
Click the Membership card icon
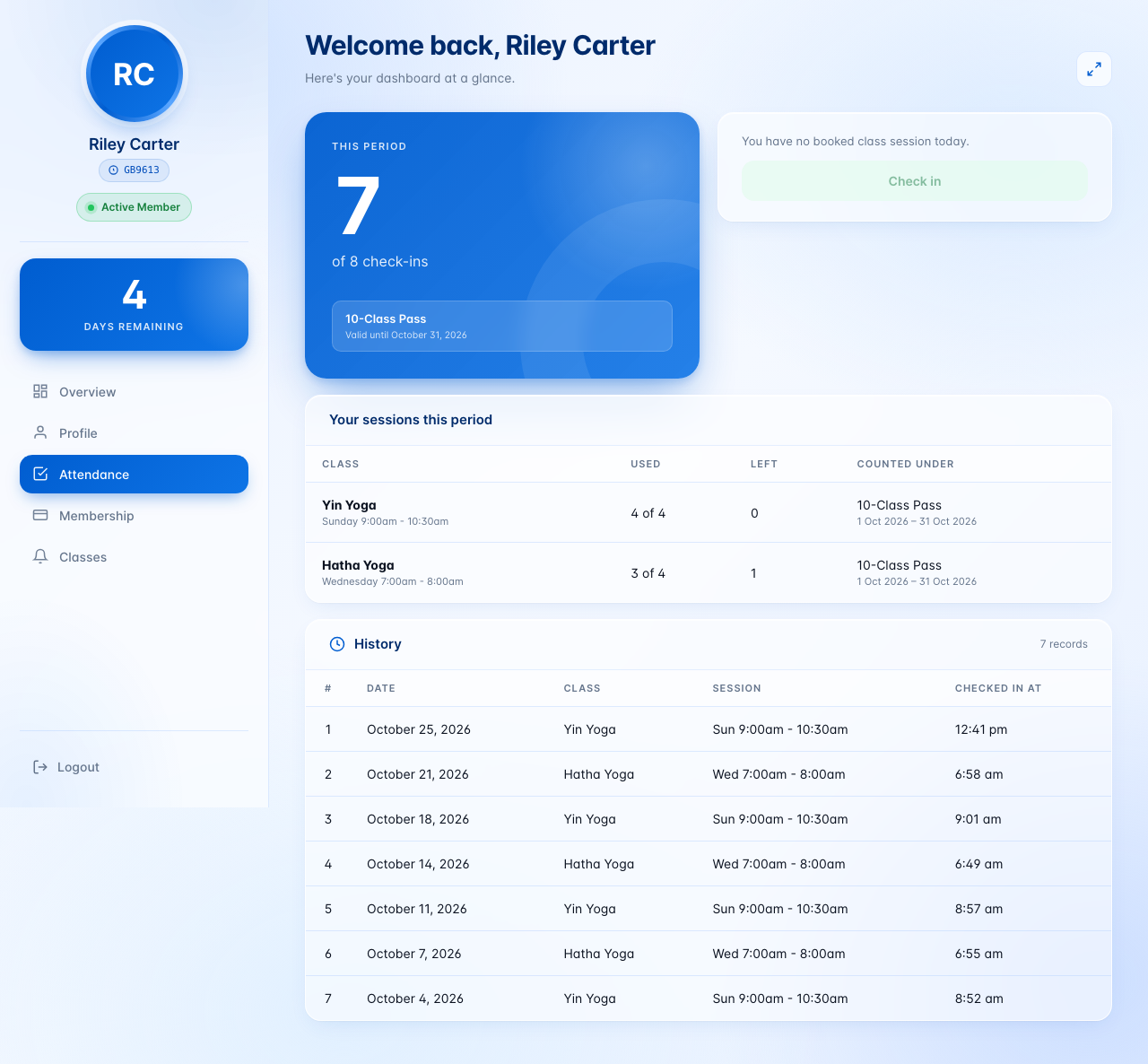click(40, 515)
